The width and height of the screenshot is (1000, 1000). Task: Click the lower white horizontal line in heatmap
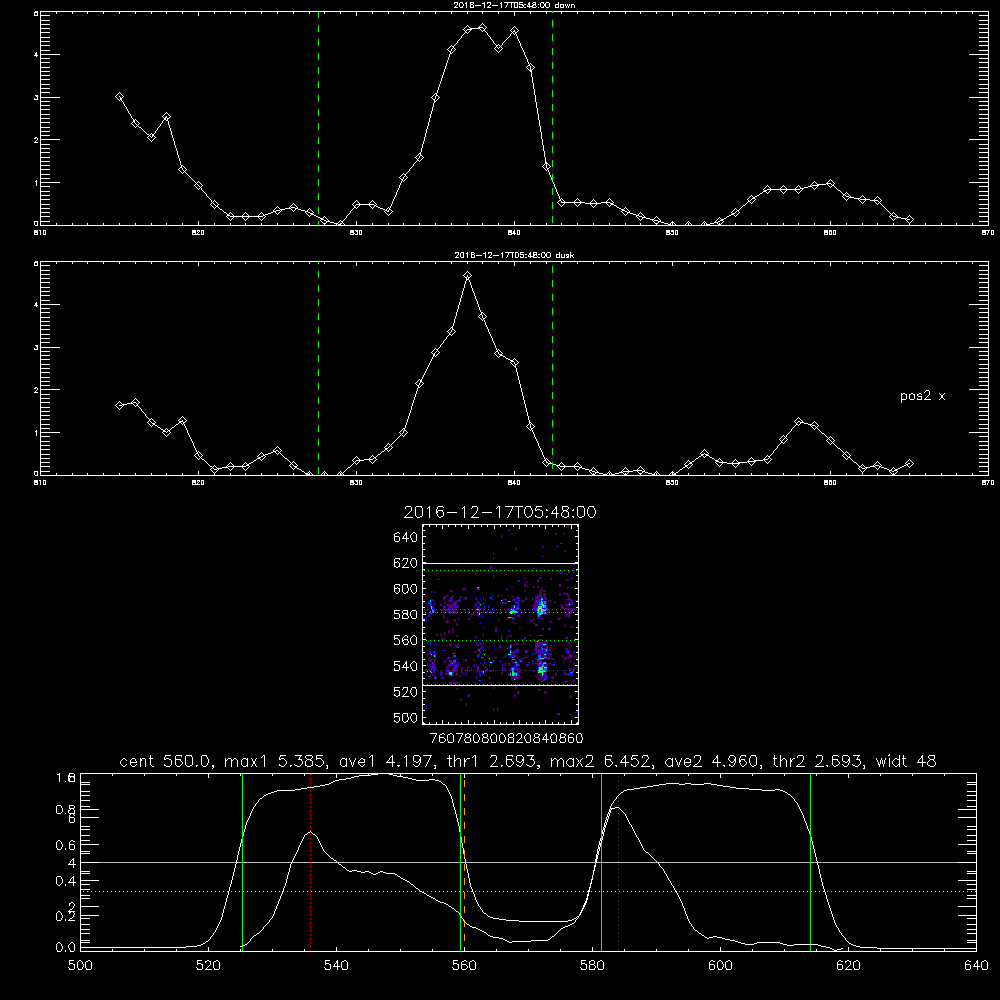click(500, 686)
